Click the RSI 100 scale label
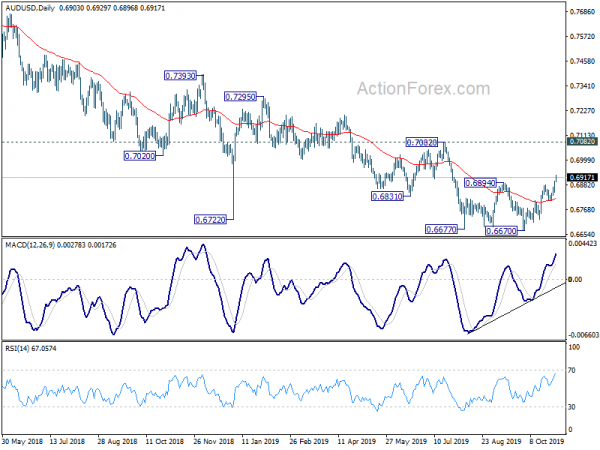The width and height of the screenshot is (600, 450). point(574,347)
